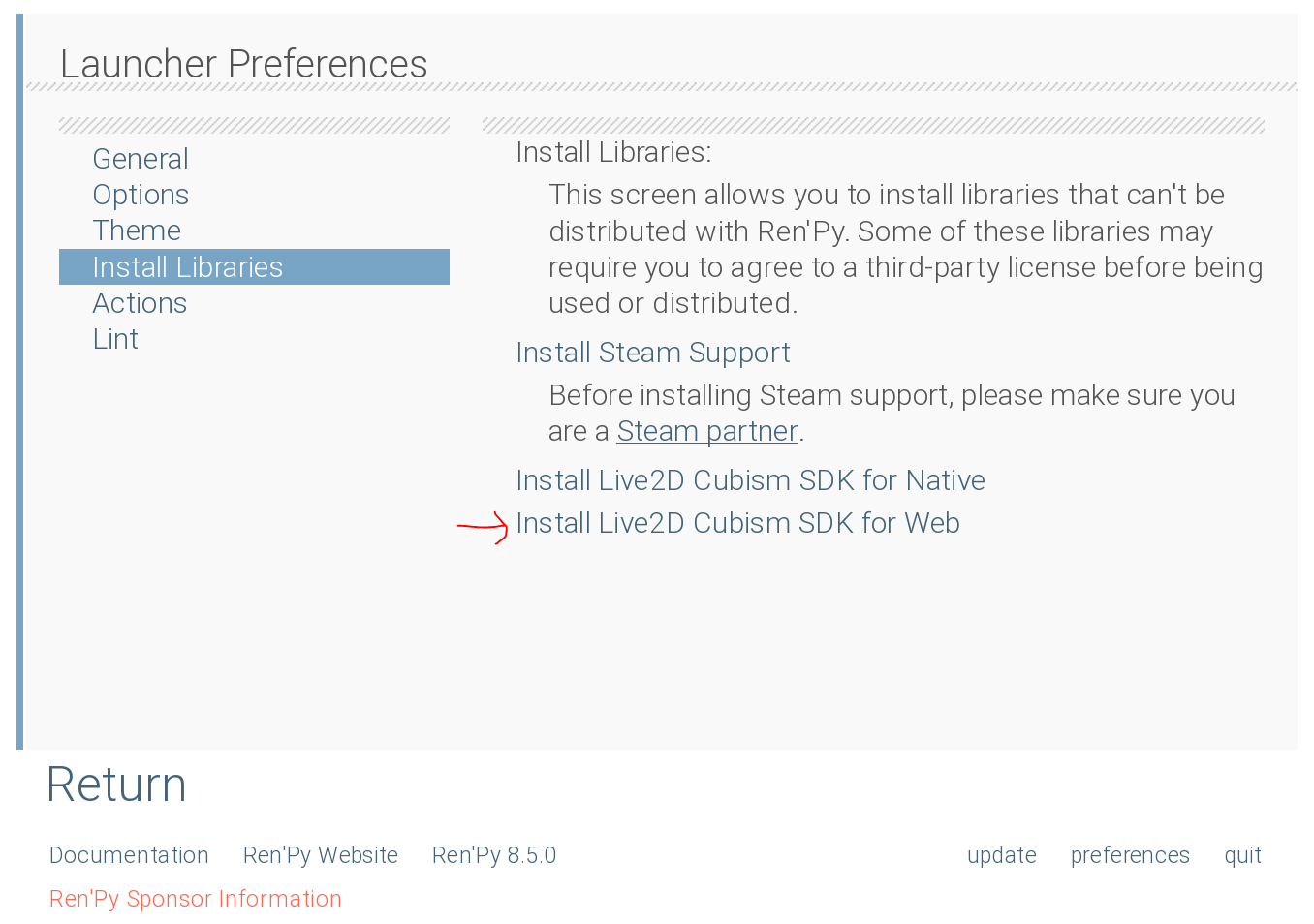Visit the Ren'Py Website
This screenshot has height=924, width=1314.
321,855
